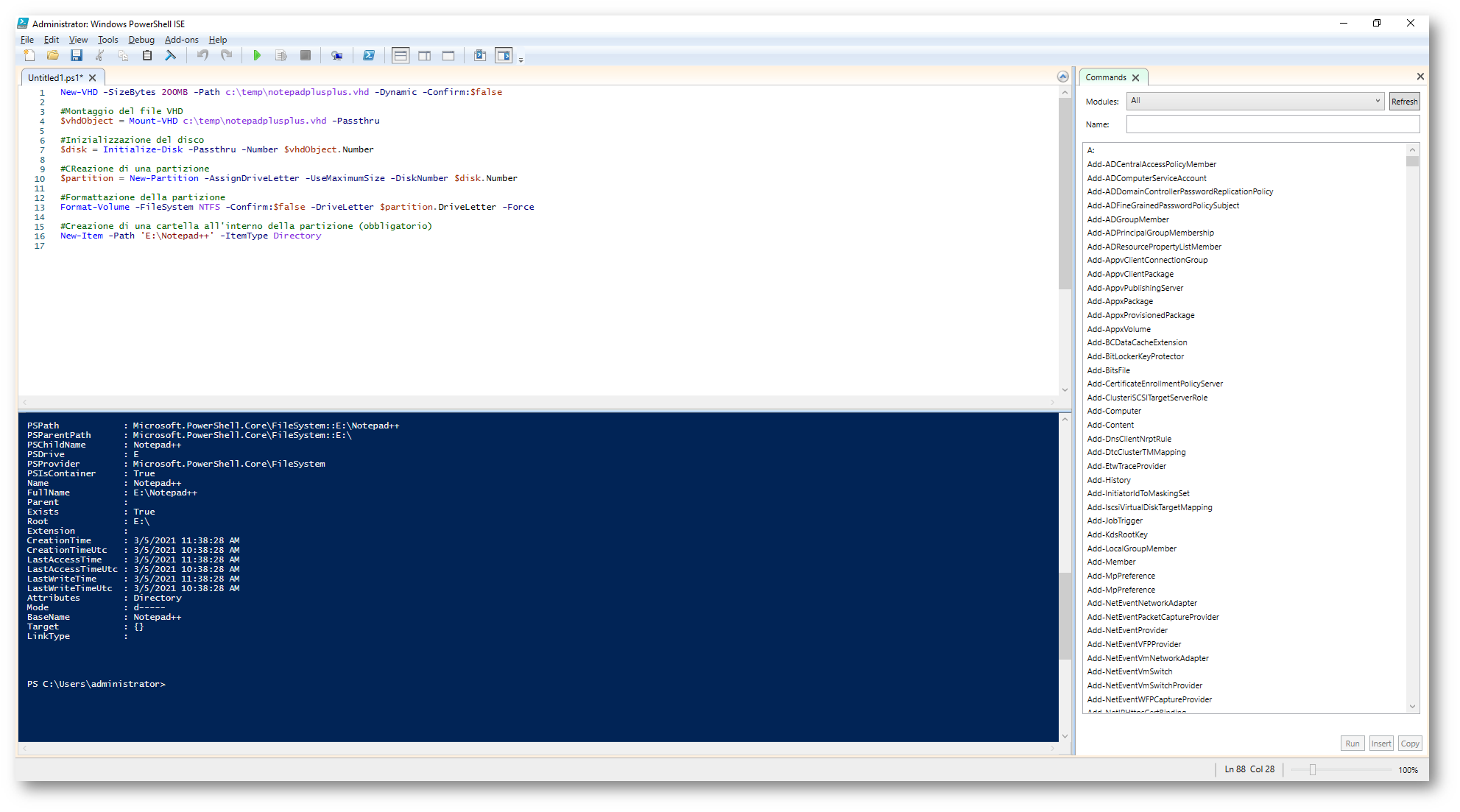This screenshot has width=1460, height=812.
Task: Select Add-ADGroupMember in the command list
Action: [x=1128, y=219]
